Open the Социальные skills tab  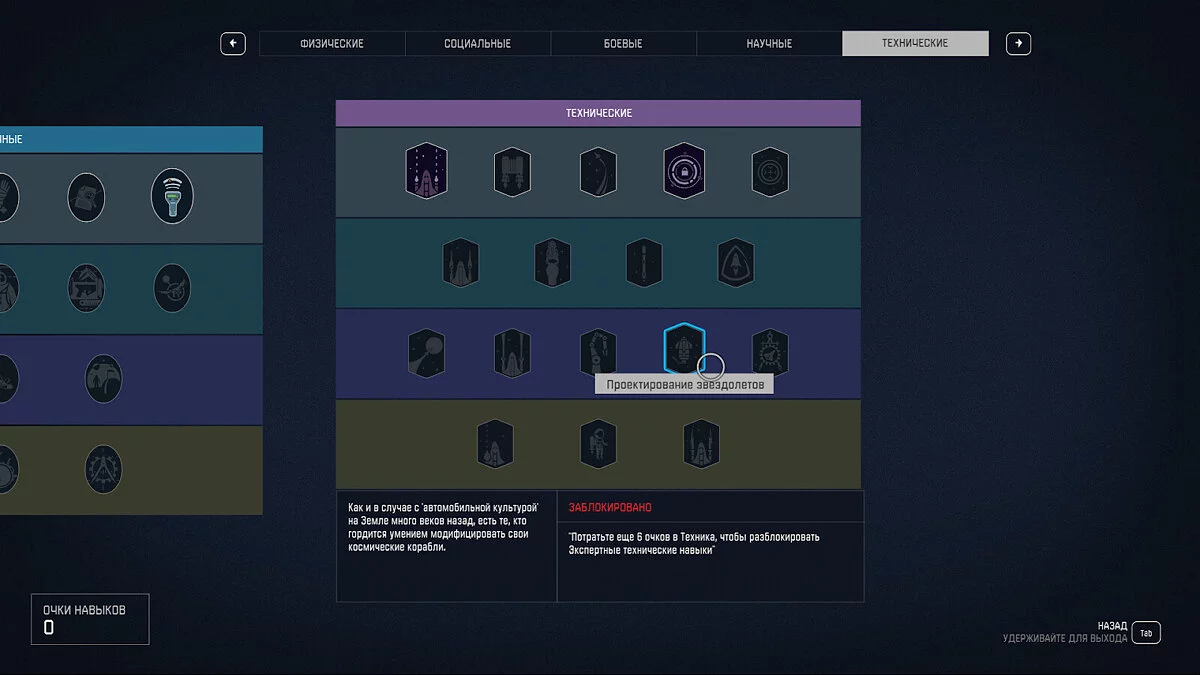(477, 44)
